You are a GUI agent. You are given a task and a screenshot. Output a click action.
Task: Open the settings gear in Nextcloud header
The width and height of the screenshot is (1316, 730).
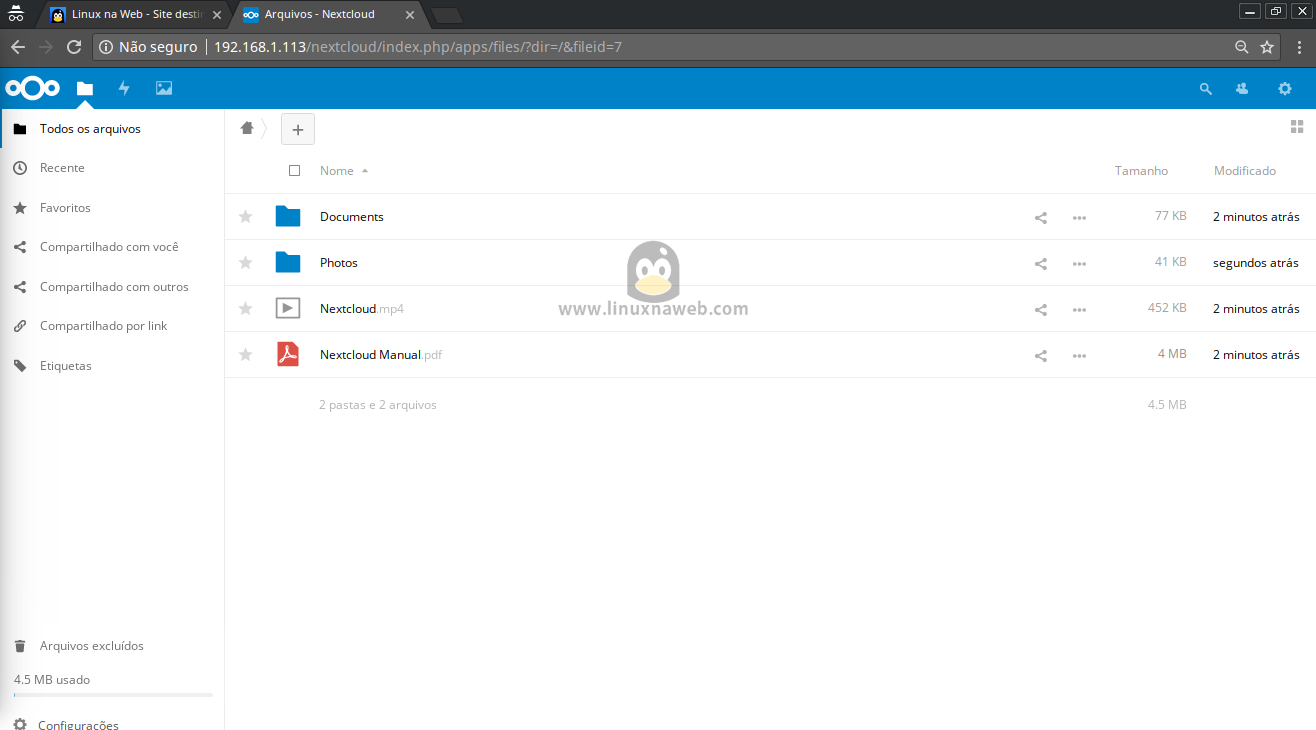(1284, 88)
